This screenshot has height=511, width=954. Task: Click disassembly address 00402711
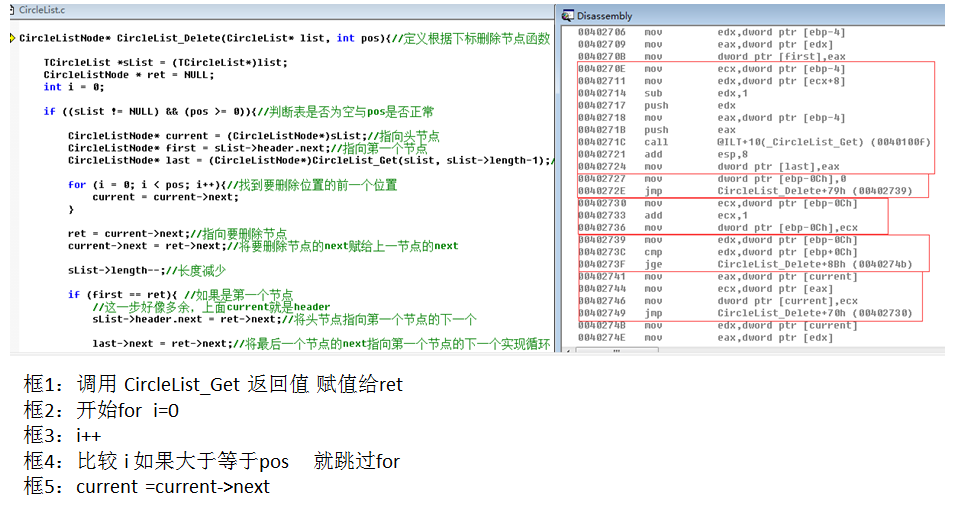(x=601, y=81)
